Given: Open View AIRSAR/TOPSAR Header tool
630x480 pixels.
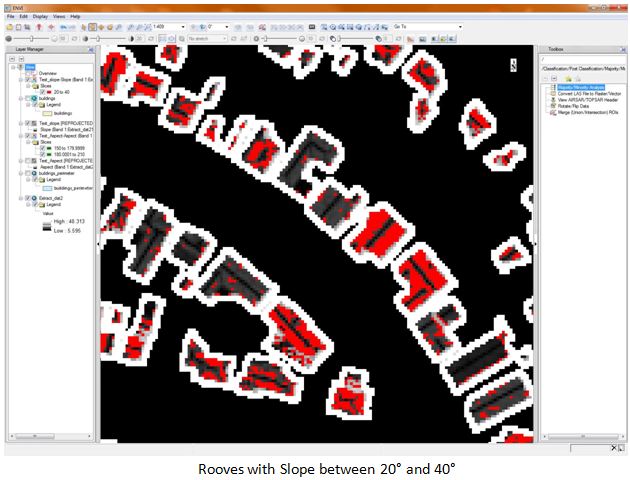Looking at the screenshot, I should coord(587,101).
